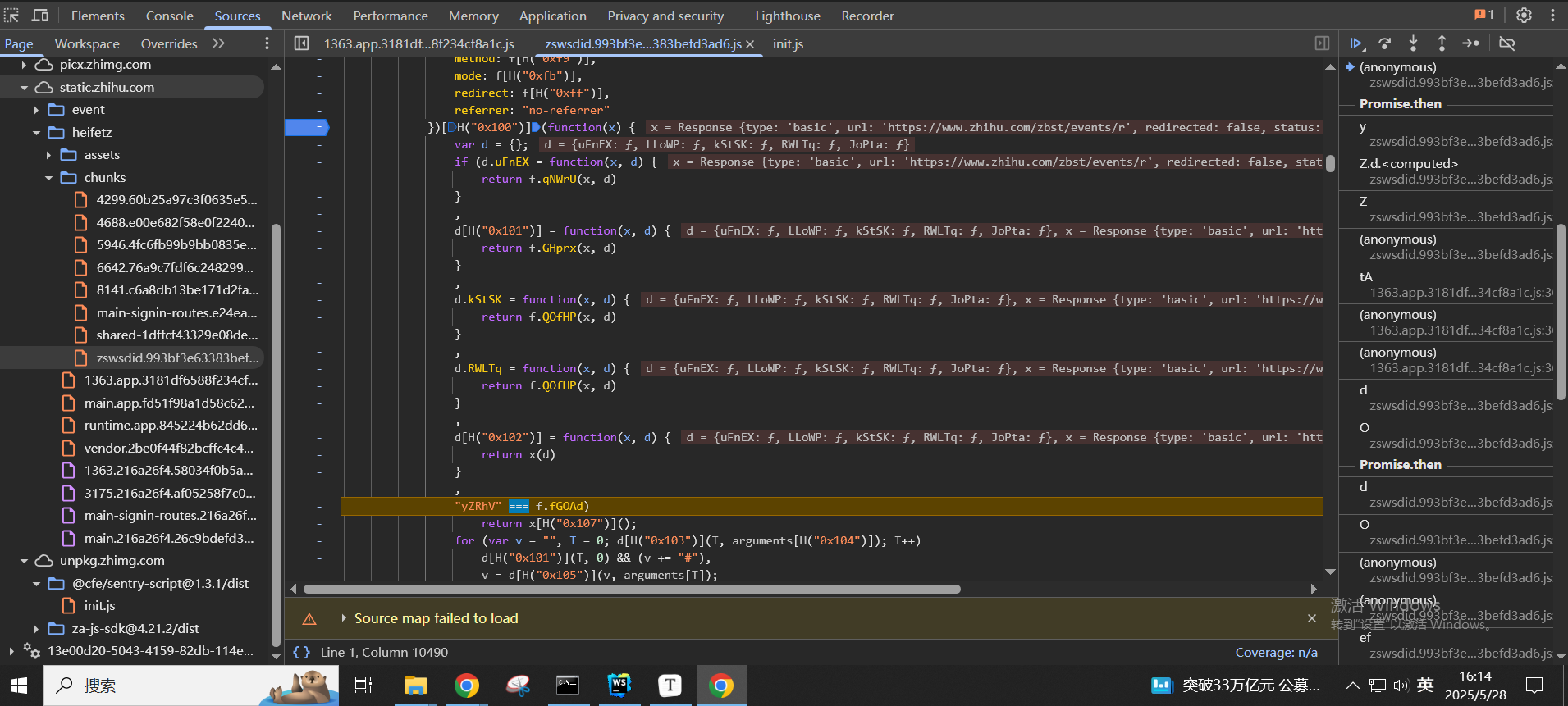Screen dimensions: 1568x706
Task: Toggle device toolbar emulation icon
Action: 39,16
